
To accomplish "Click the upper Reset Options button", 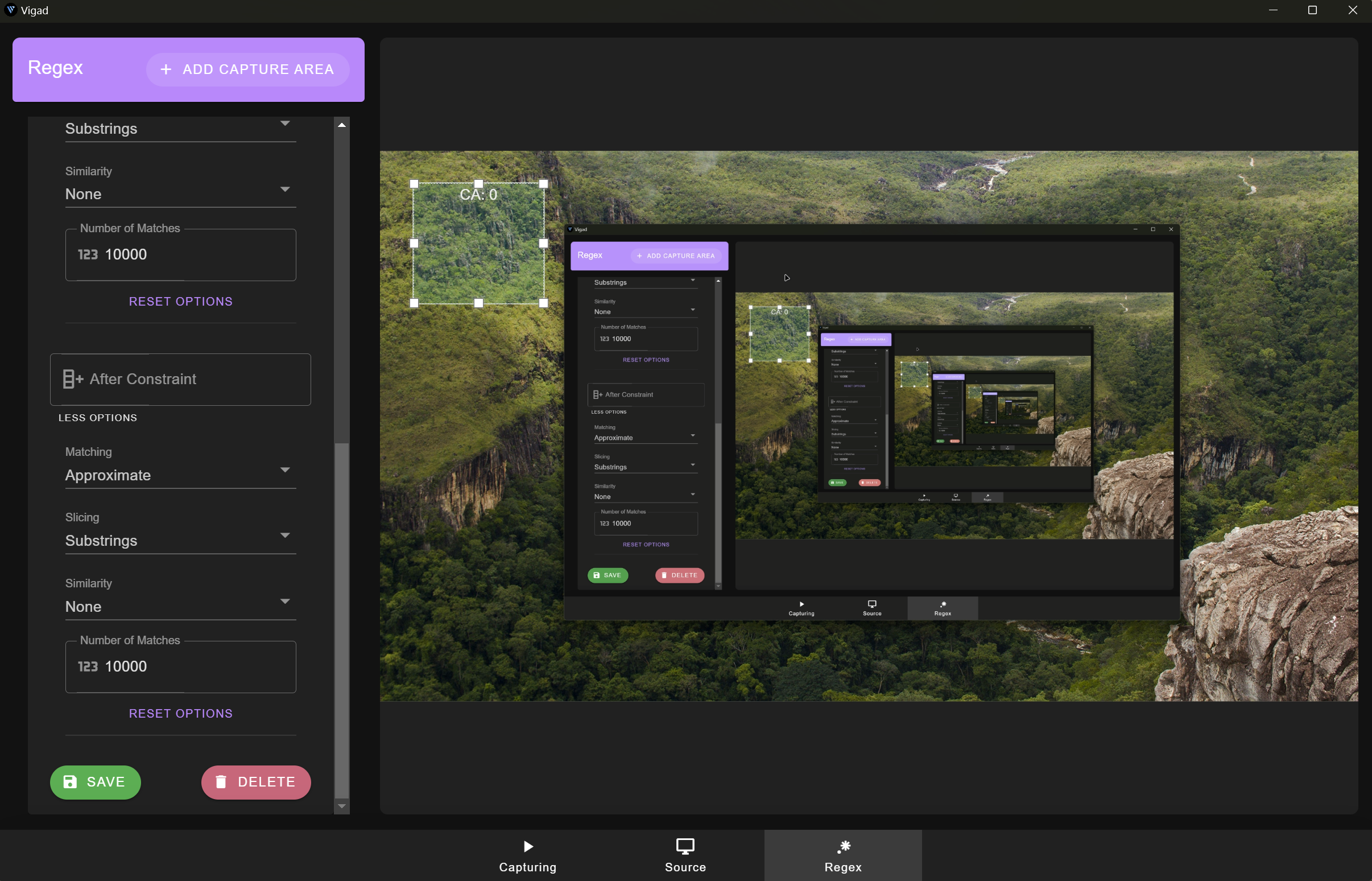I will 181,302.
